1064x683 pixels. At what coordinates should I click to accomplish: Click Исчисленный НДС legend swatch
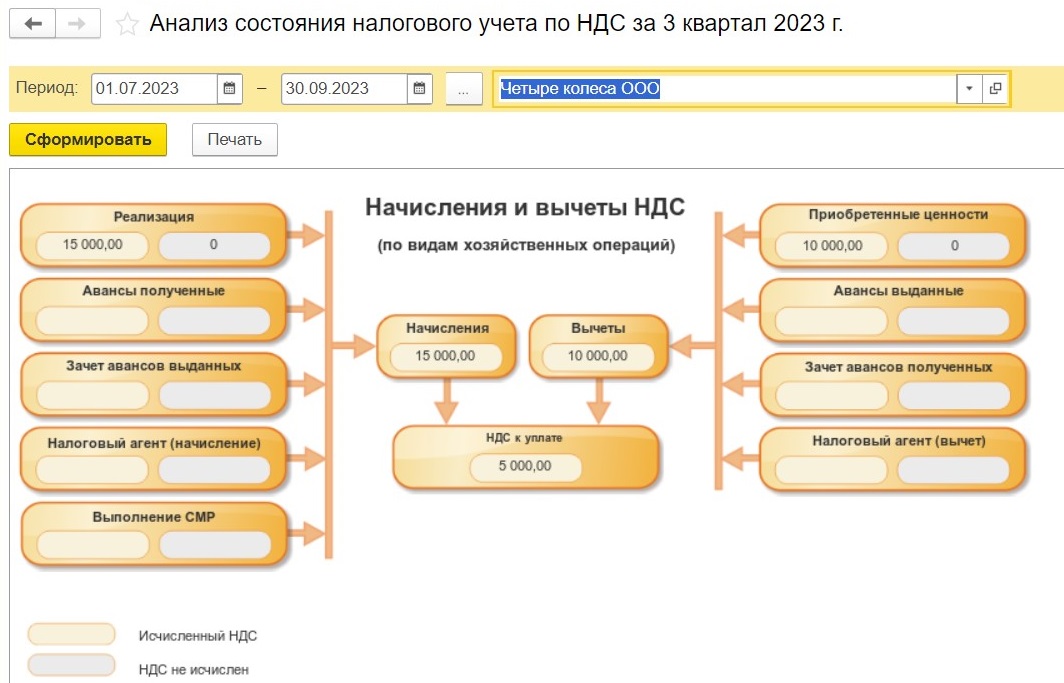point(71,634)
